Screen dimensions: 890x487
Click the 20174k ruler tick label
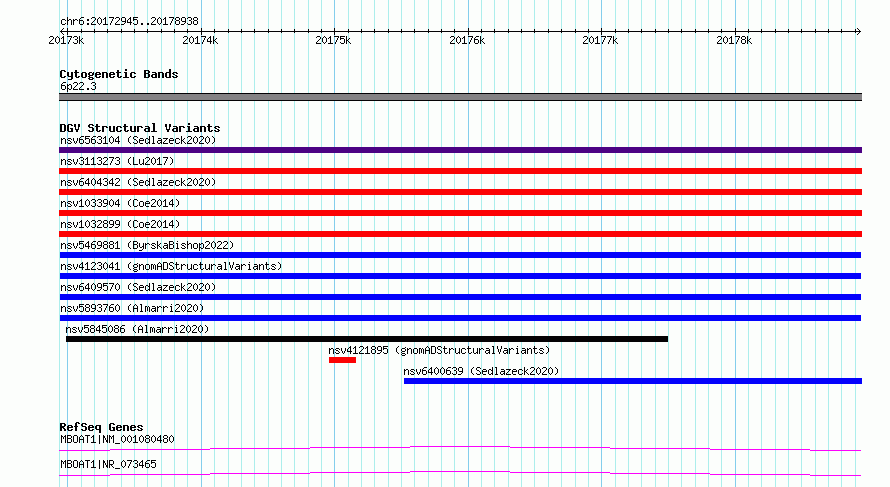pos(200,40)
